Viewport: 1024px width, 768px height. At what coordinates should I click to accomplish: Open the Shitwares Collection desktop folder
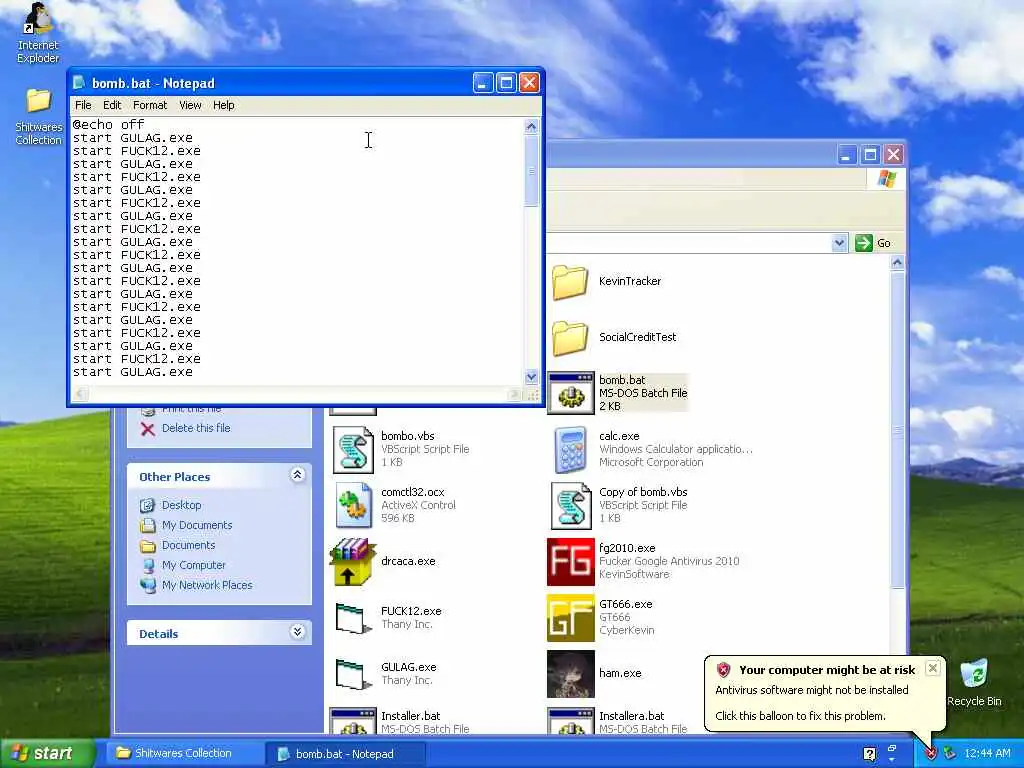pyautogui.click(x=38, y=116)
